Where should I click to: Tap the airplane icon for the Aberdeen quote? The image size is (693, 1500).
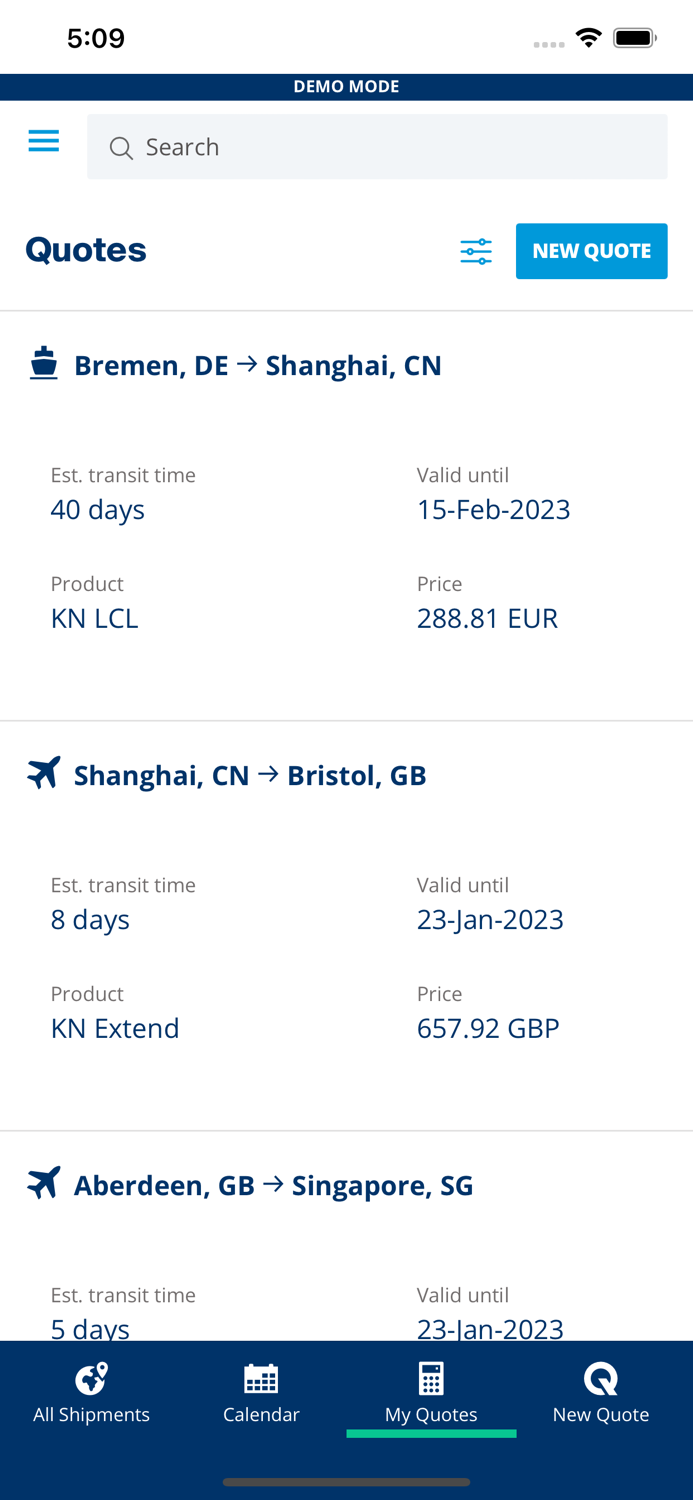click(x=44, y=1183)
